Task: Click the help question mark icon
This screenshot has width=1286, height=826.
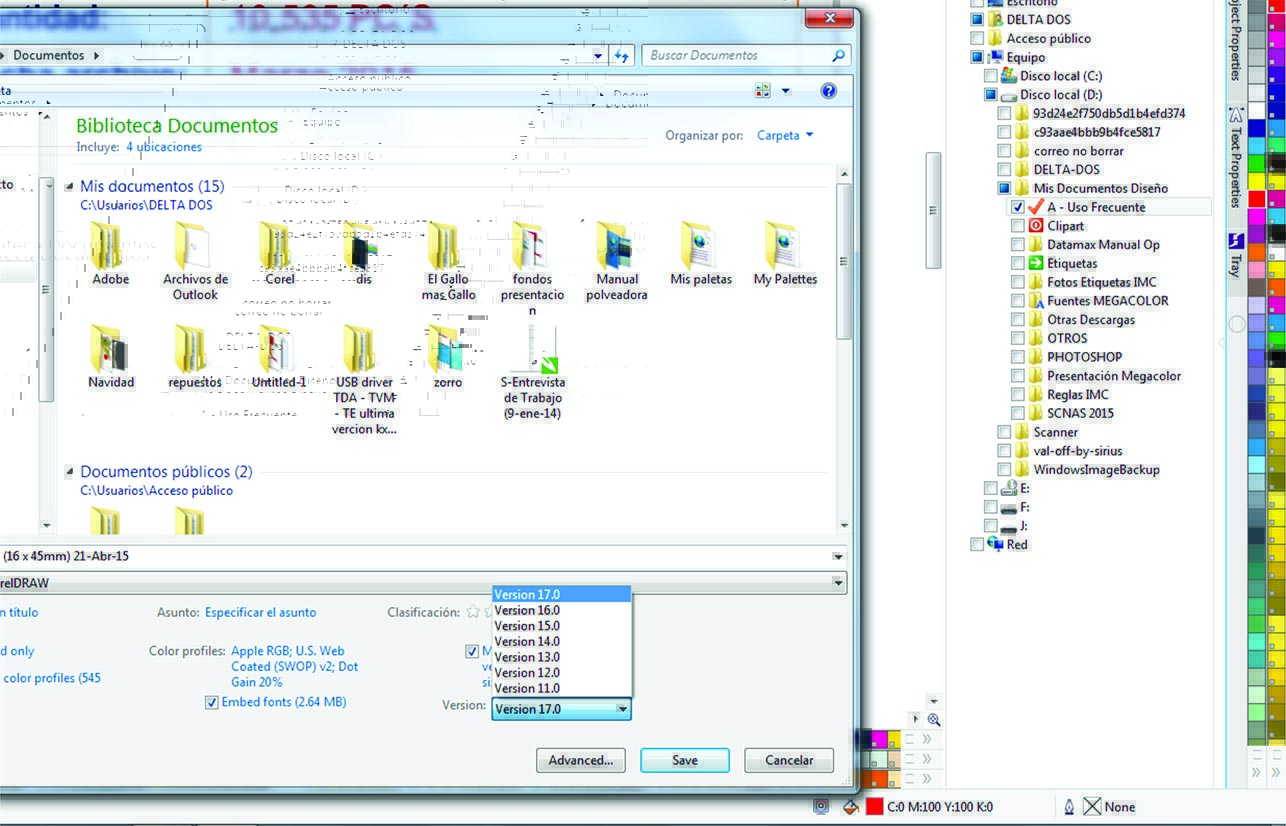Action: pyautogui.click(x=828, y=91)
